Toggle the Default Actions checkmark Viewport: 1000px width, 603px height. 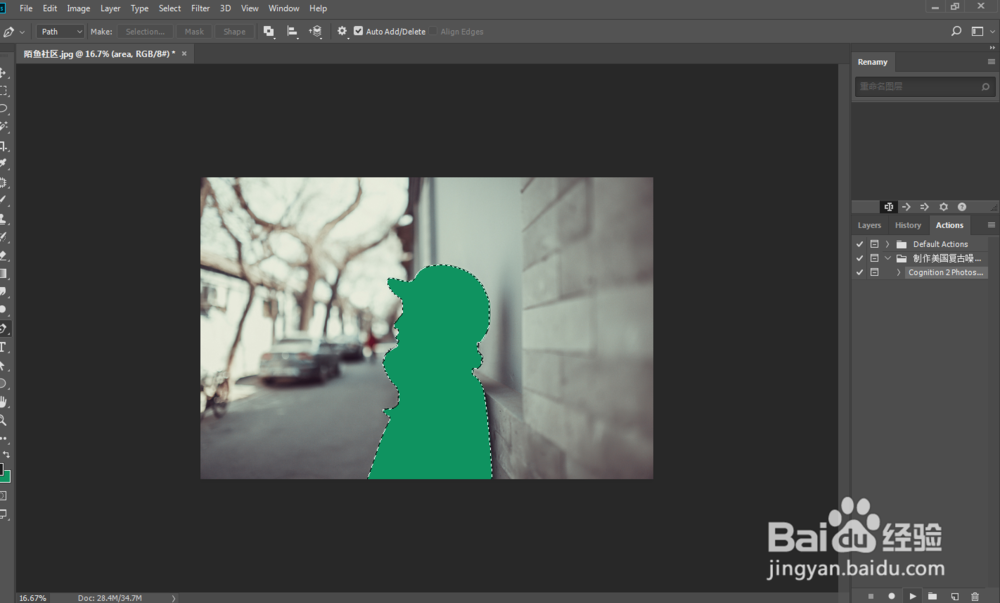860,244
